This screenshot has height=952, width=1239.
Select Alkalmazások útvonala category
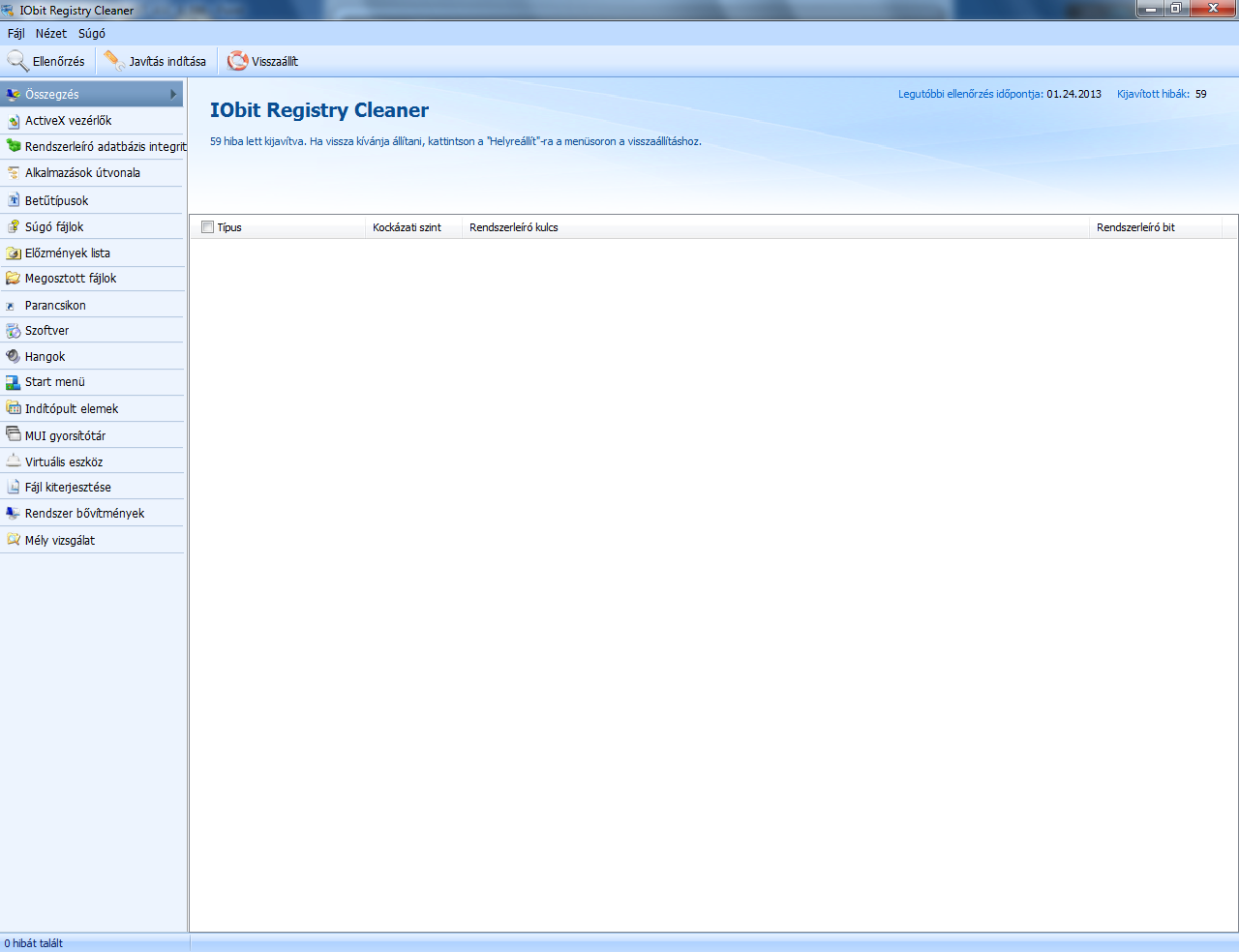point(93,173)
